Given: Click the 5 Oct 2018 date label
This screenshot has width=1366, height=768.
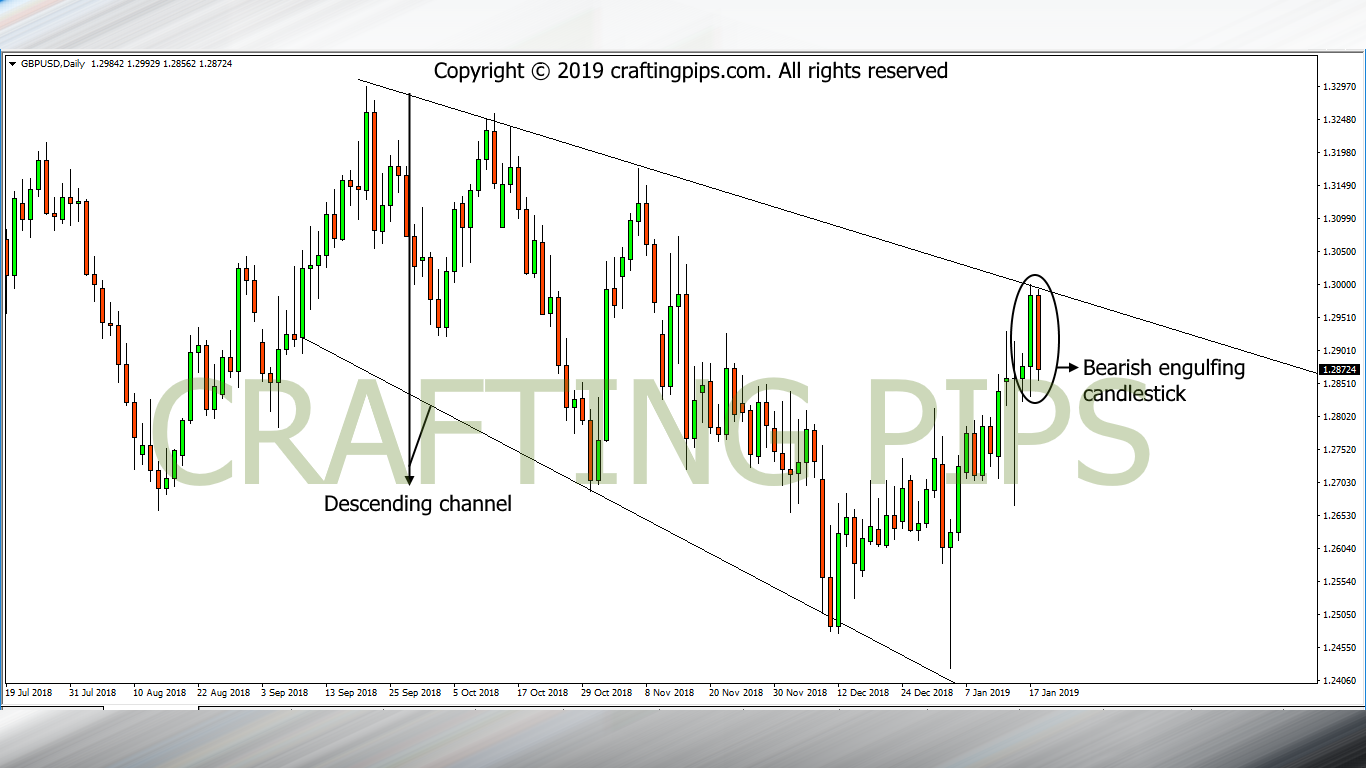Looking at the screenshot, I should pyautogui.click(x=476, y=692).
